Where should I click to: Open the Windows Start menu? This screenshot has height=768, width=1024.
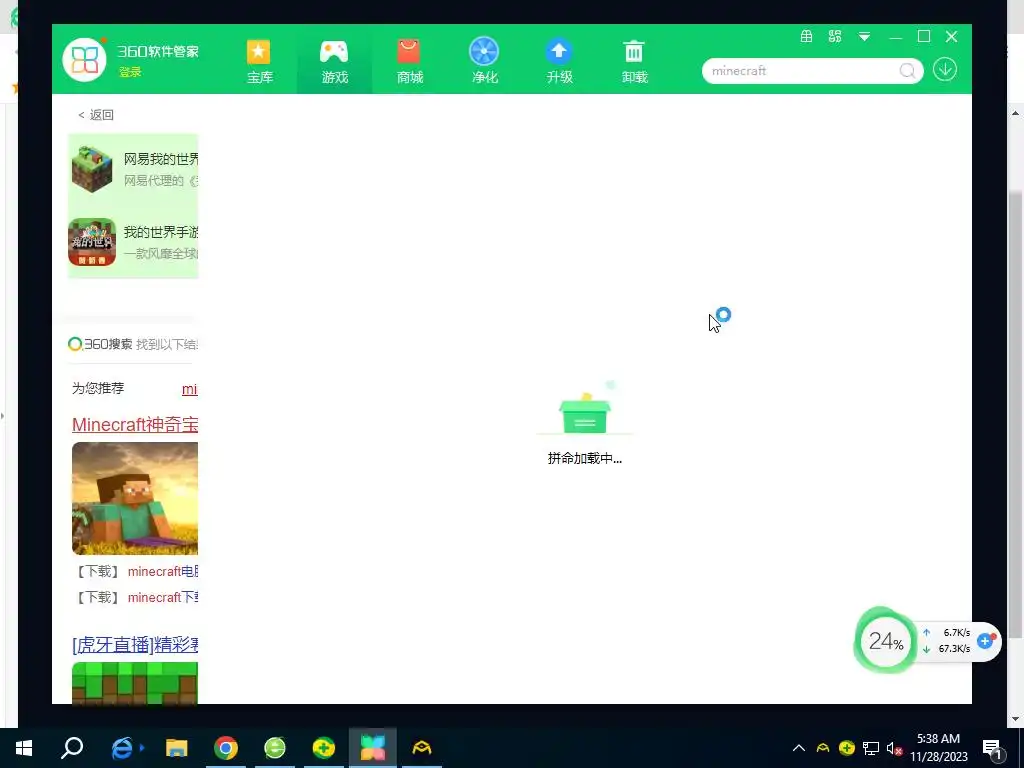point(24,748)
